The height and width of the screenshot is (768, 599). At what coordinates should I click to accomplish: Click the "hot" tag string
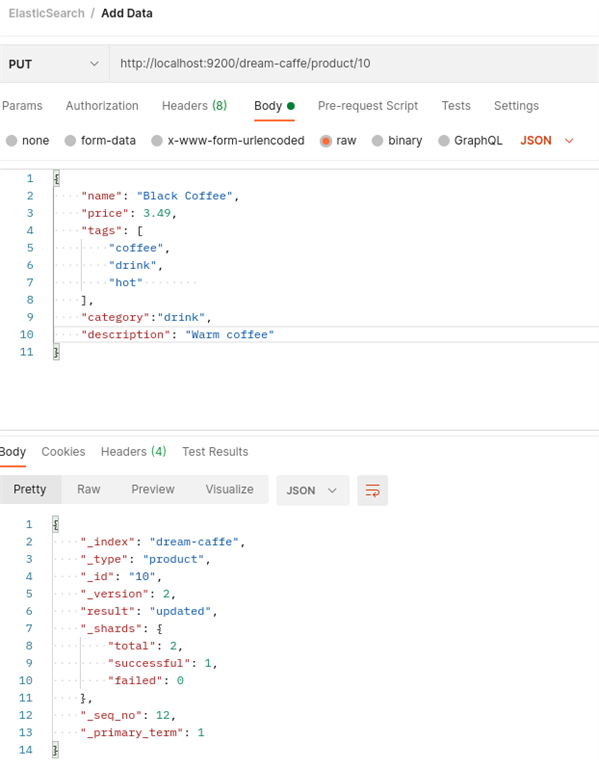(125, 283)
